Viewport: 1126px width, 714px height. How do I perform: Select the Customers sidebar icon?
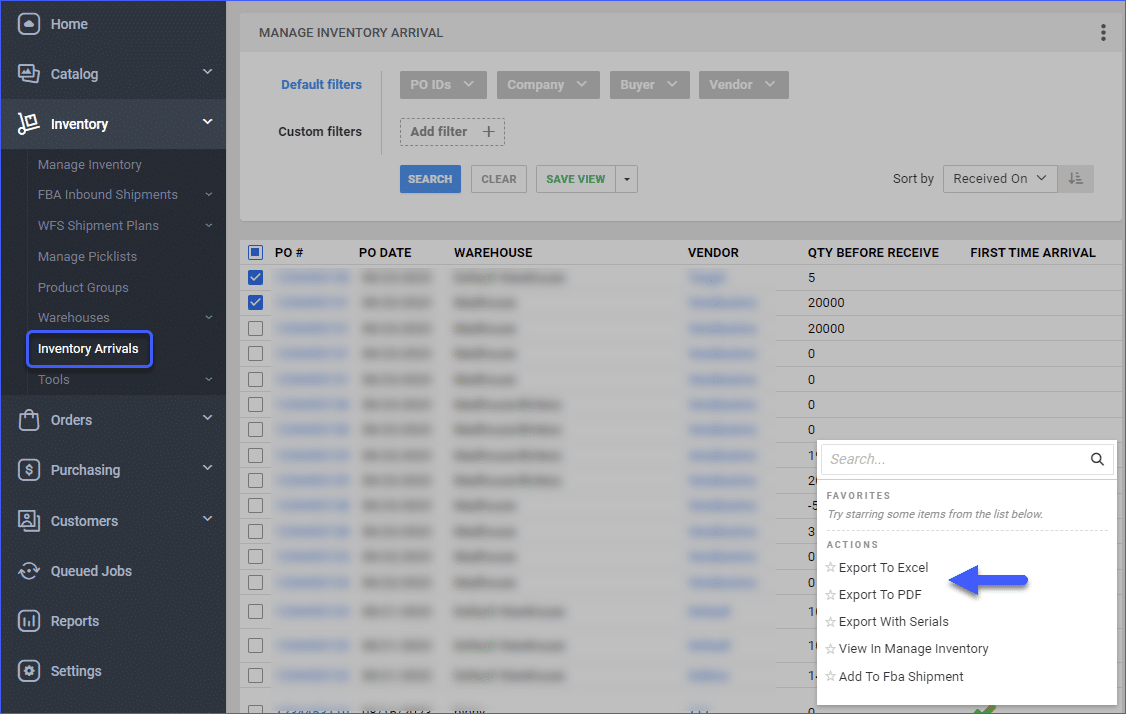tap(29, 520)
